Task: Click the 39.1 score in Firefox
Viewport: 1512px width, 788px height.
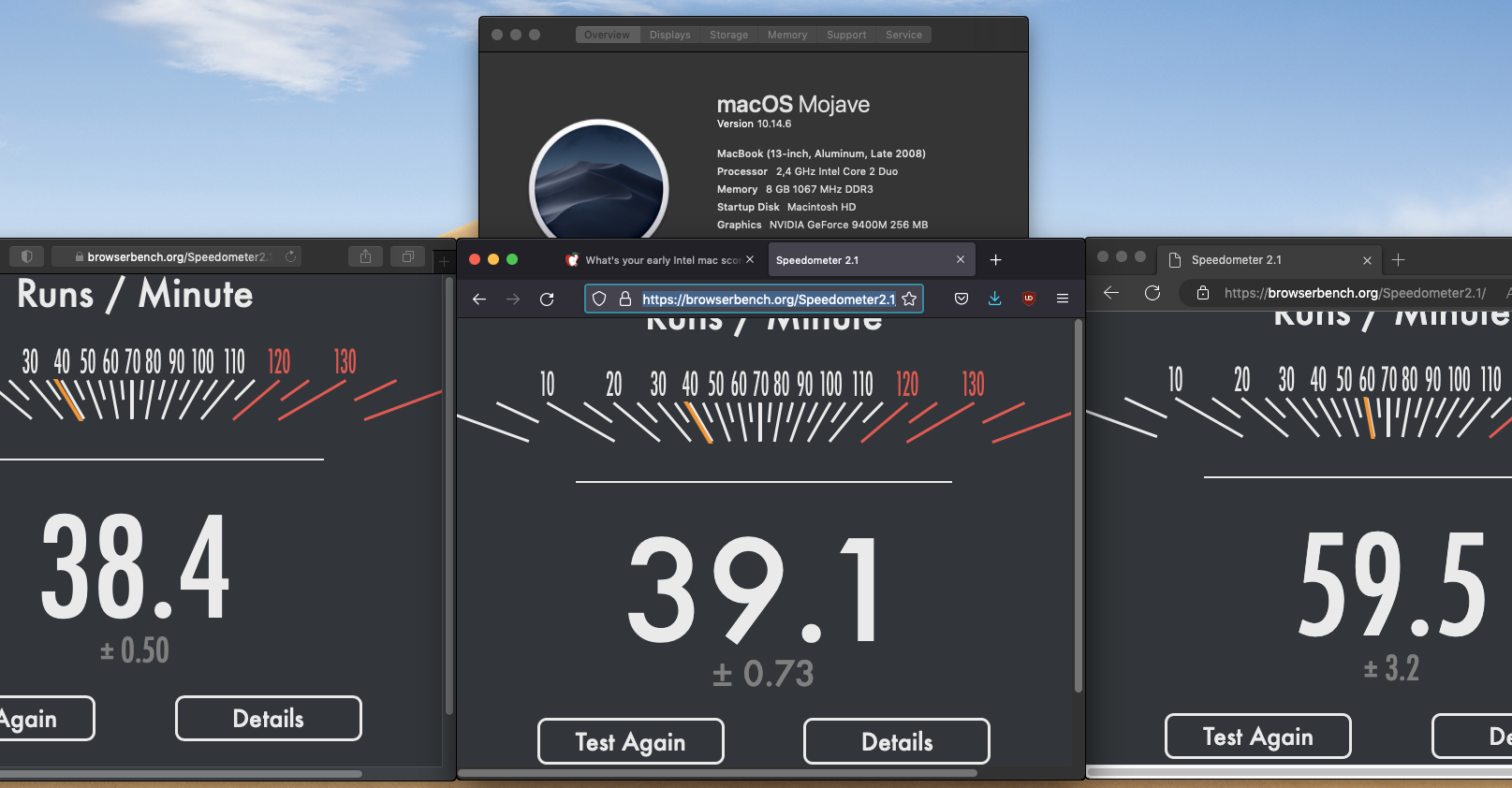Action: pyautogui.click(x=755, y=590)
